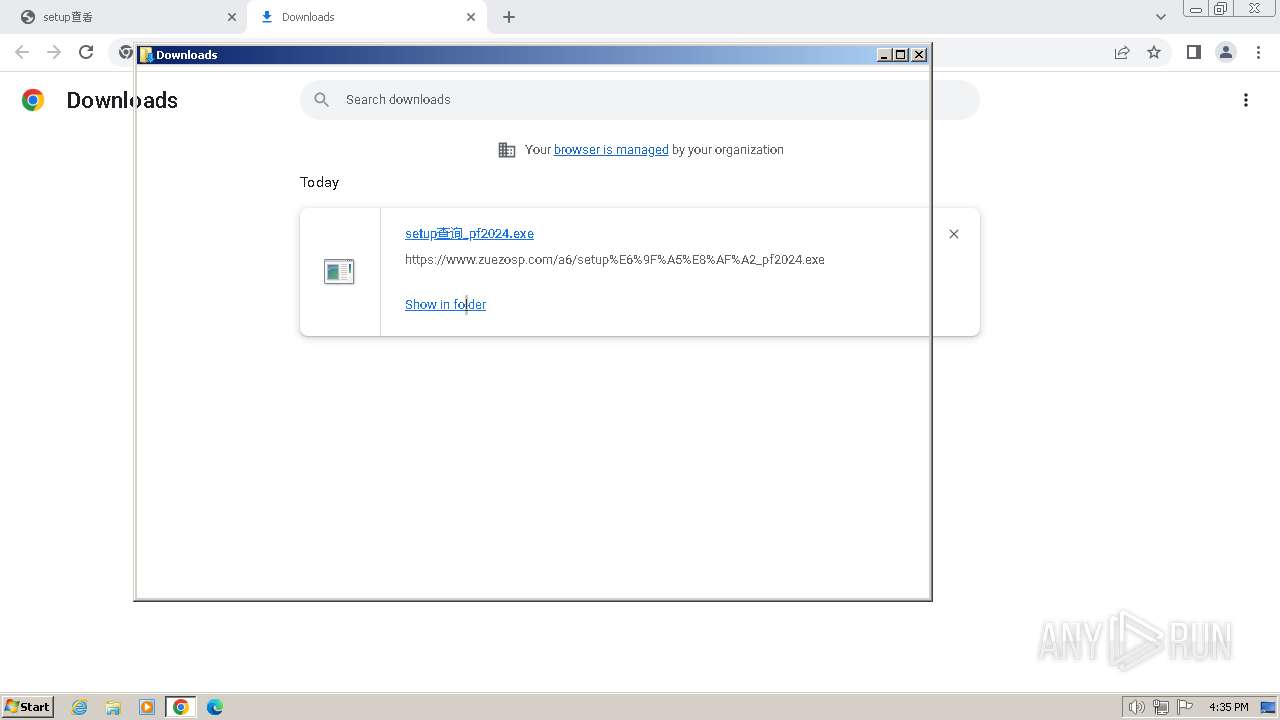The height and width of the screenshot is (720, 1280).
Task: Open the Action Center flag icon
Action: (1185, 707)
